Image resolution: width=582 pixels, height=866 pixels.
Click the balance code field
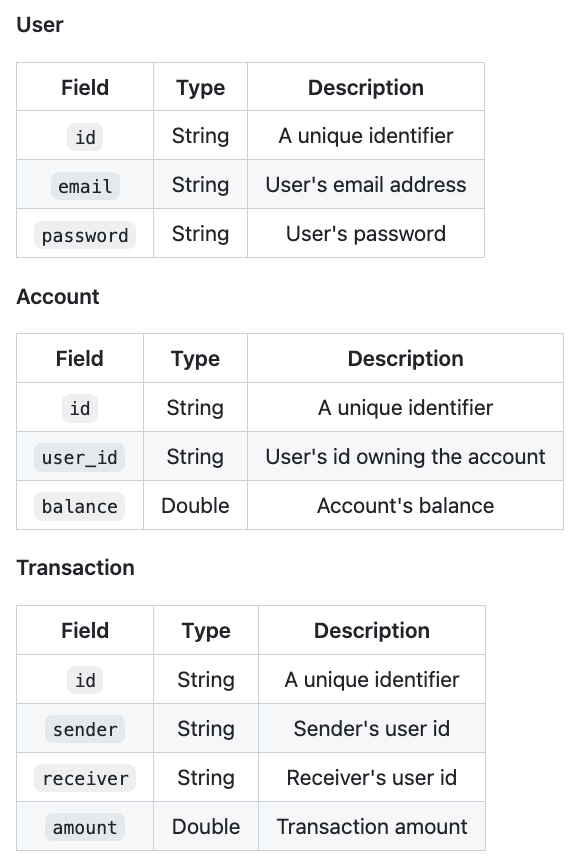tap(80, 506)
